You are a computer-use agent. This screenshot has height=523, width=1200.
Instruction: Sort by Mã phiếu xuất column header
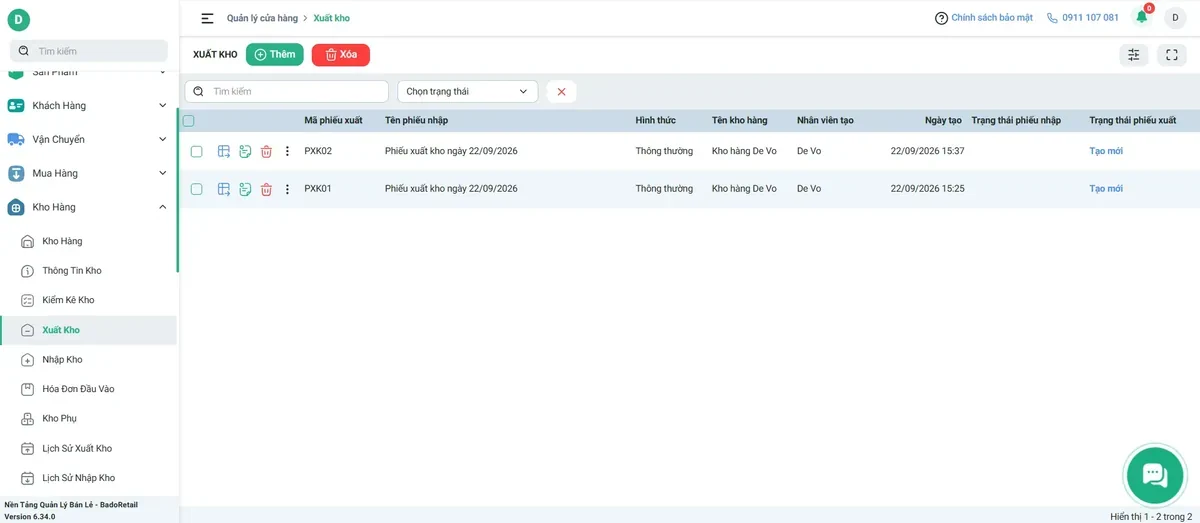(x=333, y=121)
